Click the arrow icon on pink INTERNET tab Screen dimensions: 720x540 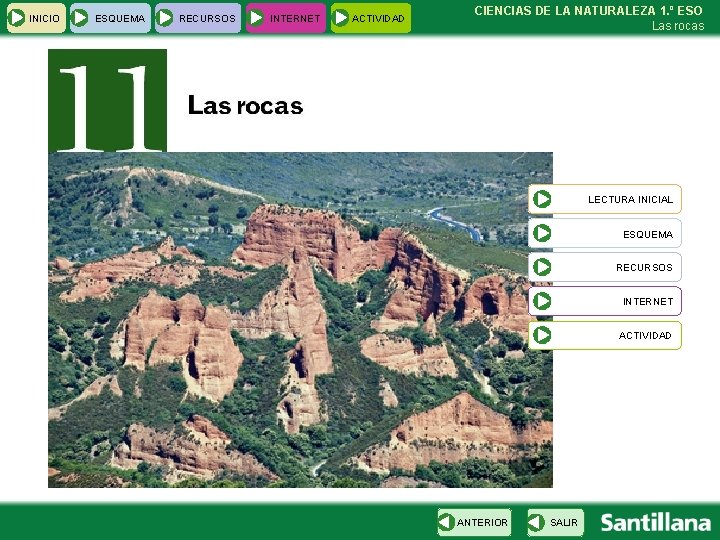tap(256, 18)
